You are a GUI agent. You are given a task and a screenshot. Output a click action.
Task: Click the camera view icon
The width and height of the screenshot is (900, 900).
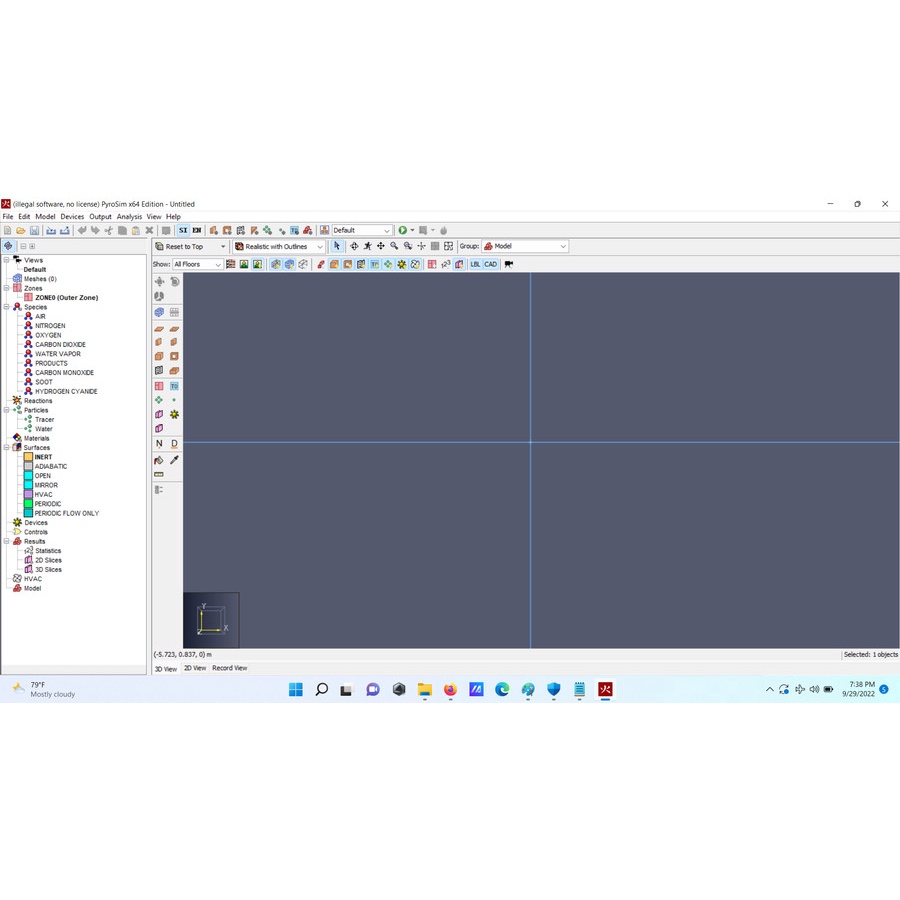tap(509, 264)
